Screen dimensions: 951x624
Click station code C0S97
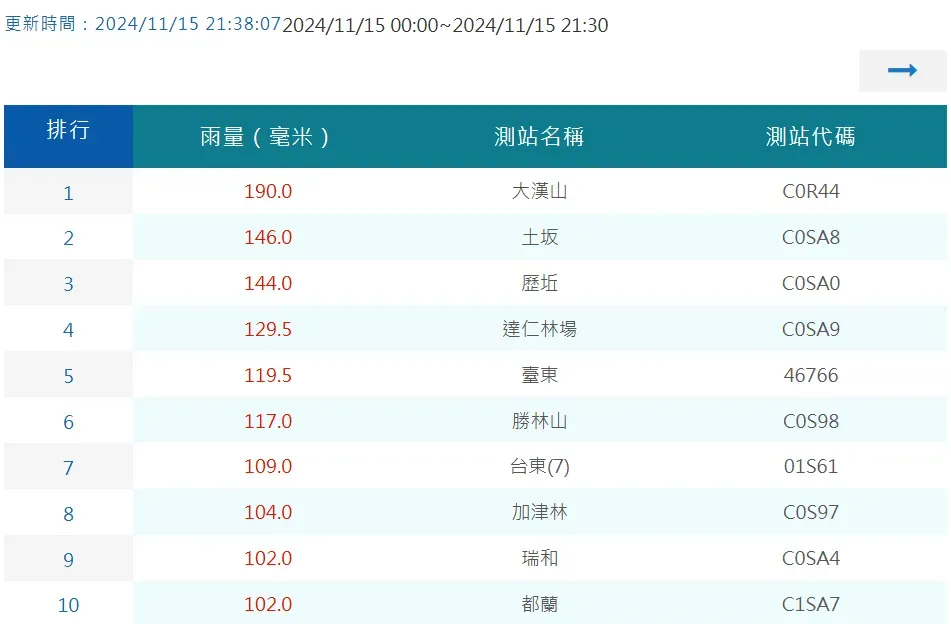(811, 512)
